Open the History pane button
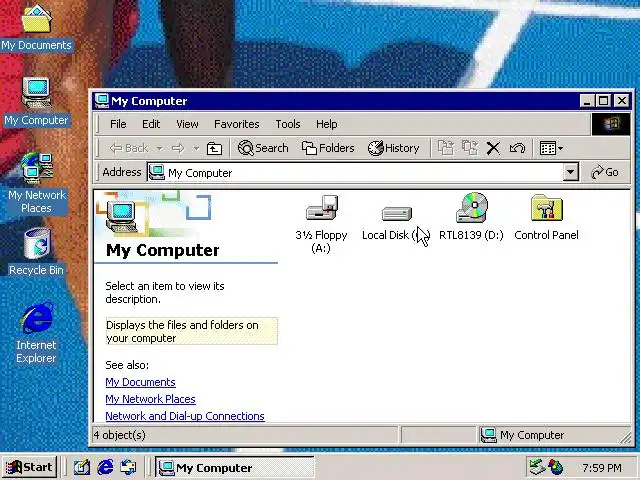Screen dimensions: 640x480 click(393, 148)
